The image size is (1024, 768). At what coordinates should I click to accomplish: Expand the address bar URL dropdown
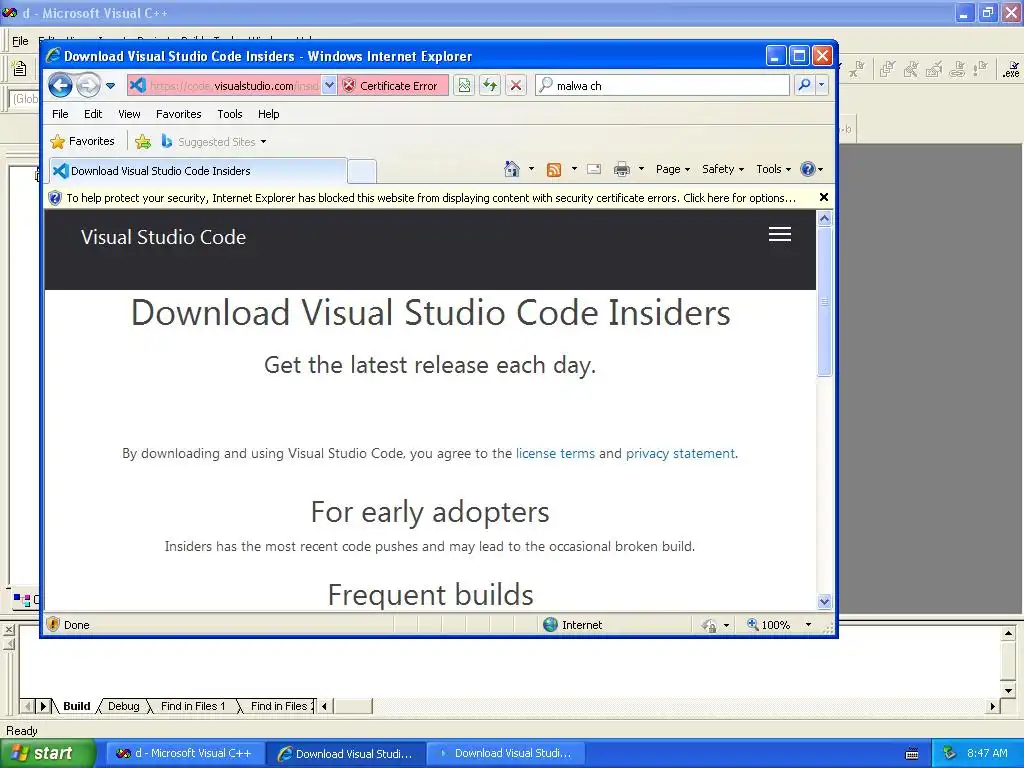[329, 86]
